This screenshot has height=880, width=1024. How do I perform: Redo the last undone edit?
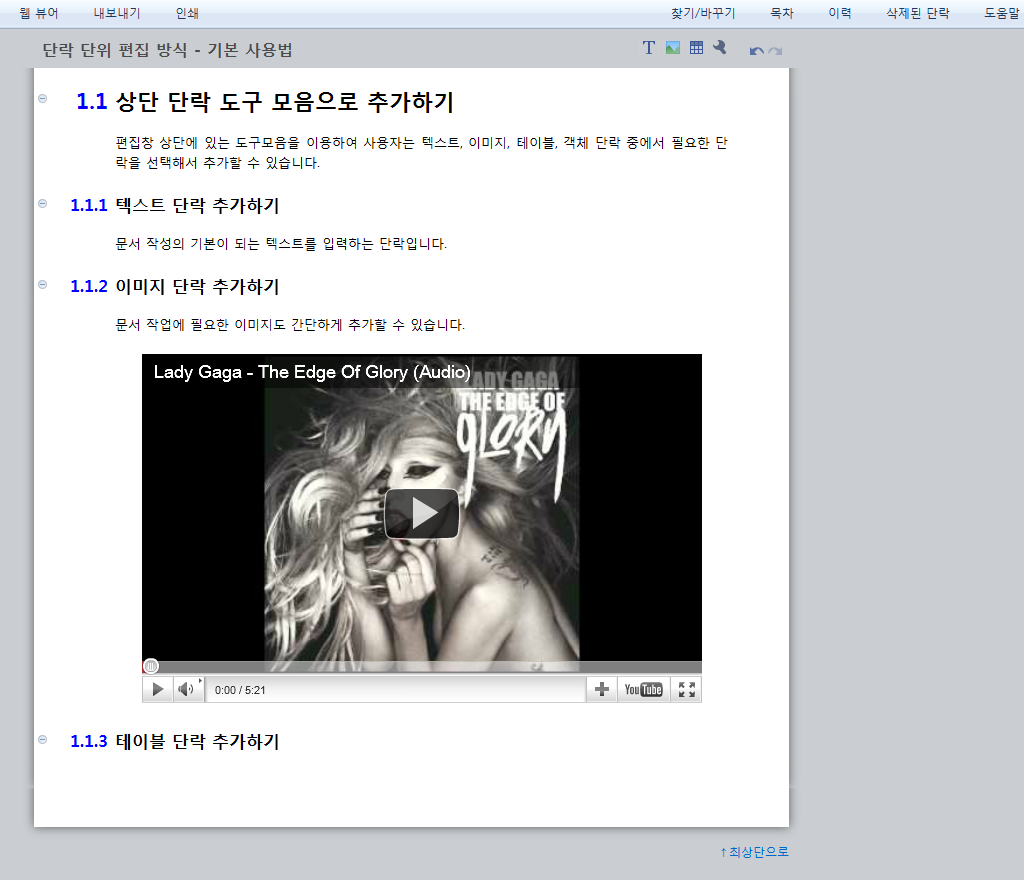tap(775, 51)
